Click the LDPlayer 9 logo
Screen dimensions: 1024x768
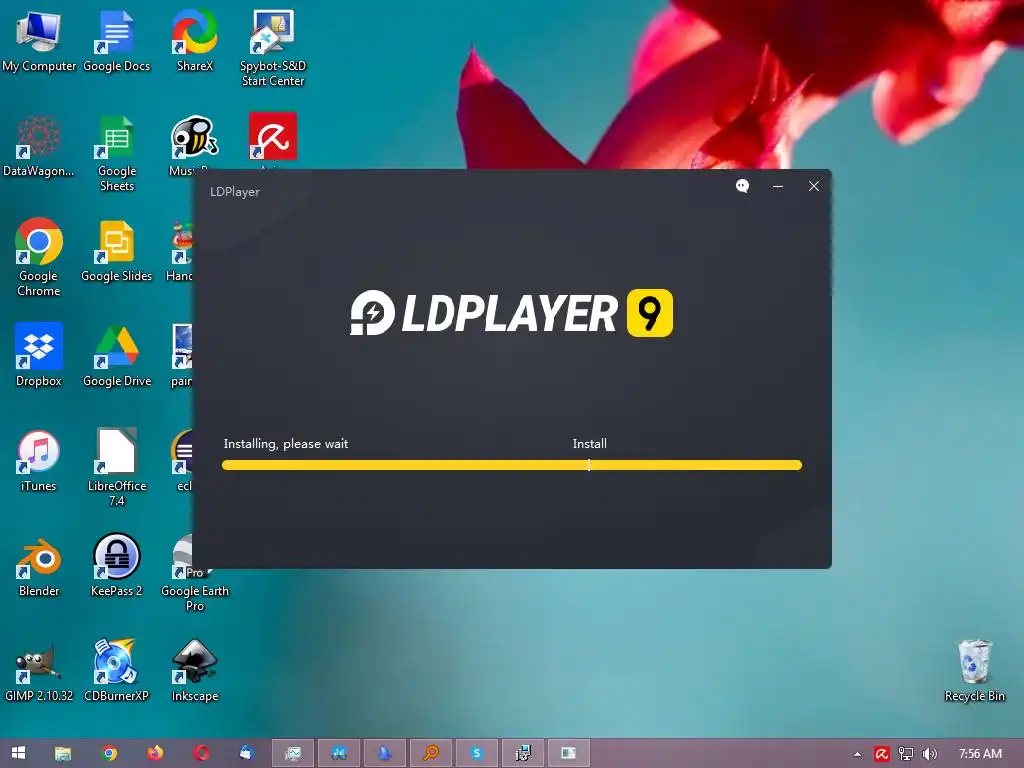(511, 313)
